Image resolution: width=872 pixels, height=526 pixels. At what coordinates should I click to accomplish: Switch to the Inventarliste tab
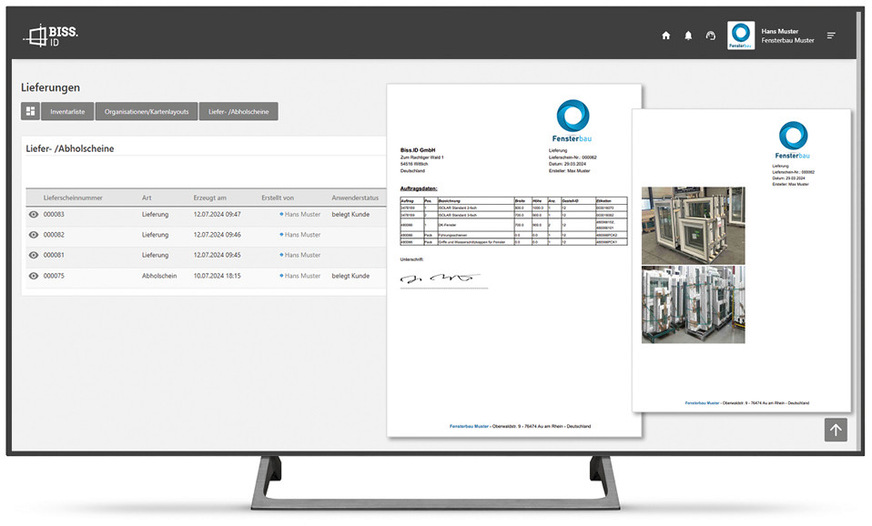click(x=68, y=112)
